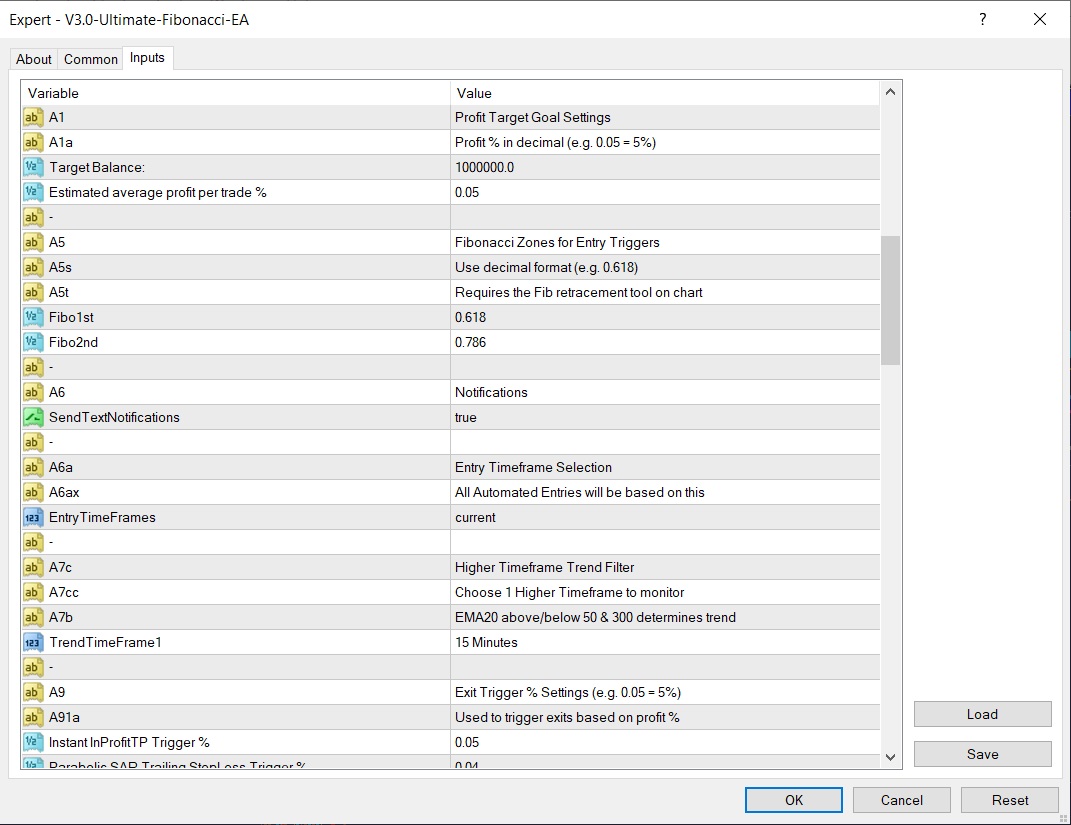Reset inputs with the Reset button
Screen dimensions: 1071x825
pos(1009,800)
